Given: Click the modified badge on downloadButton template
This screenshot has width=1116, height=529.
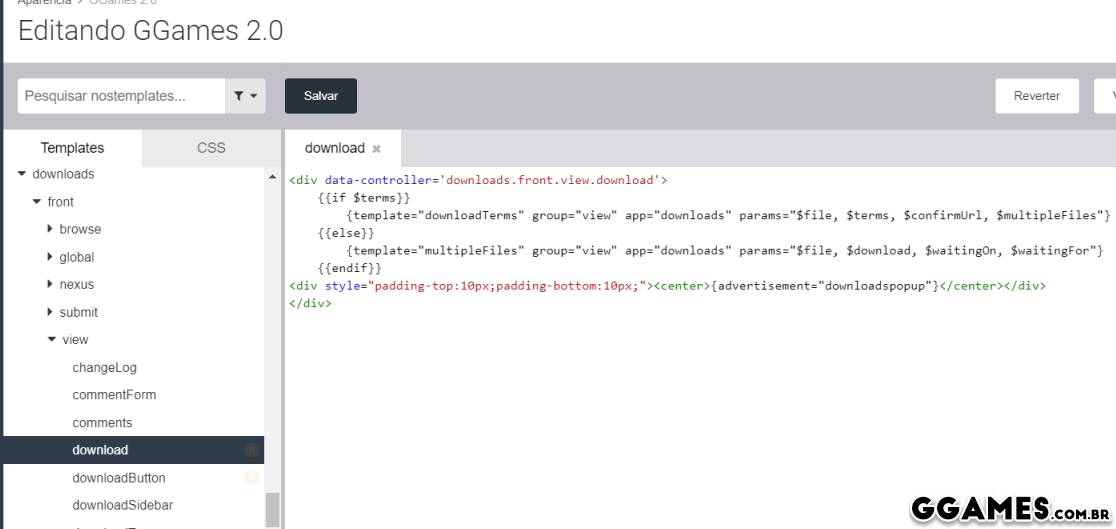Looking at the screenshot, I should 251,478.
